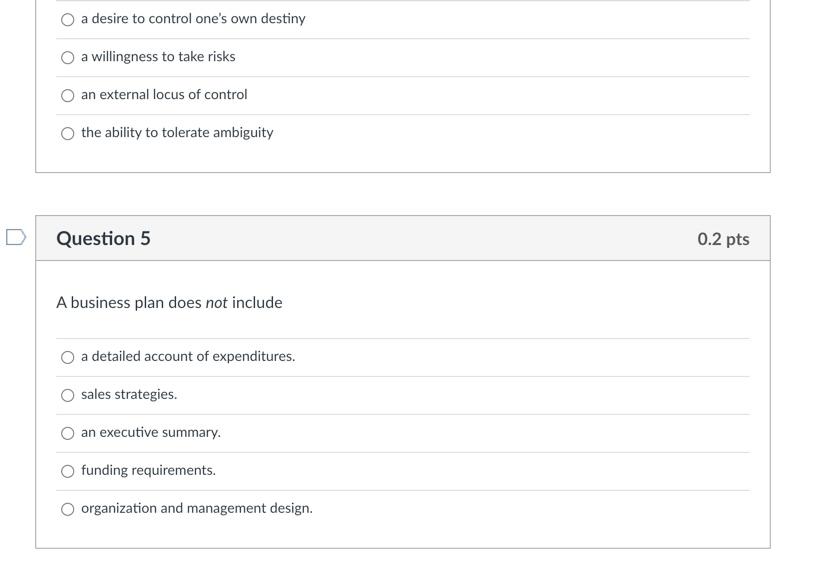Screen dimensions: 813x577
Task: Click the 'sales strategies.' answer label text
Action: 129,394
